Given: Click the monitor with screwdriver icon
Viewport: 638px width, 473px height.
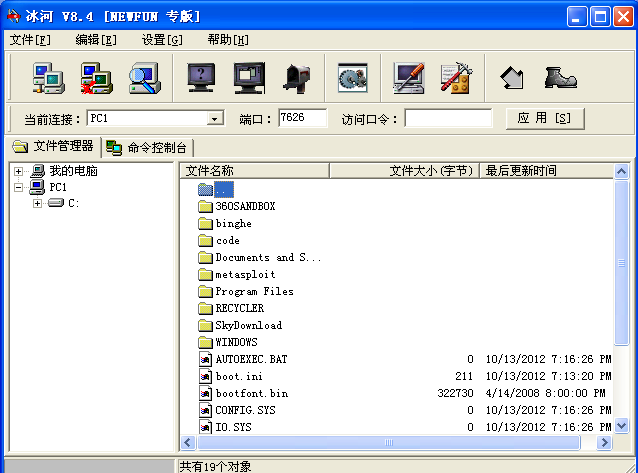Looking at the screenshot, I should click(409, 78).
